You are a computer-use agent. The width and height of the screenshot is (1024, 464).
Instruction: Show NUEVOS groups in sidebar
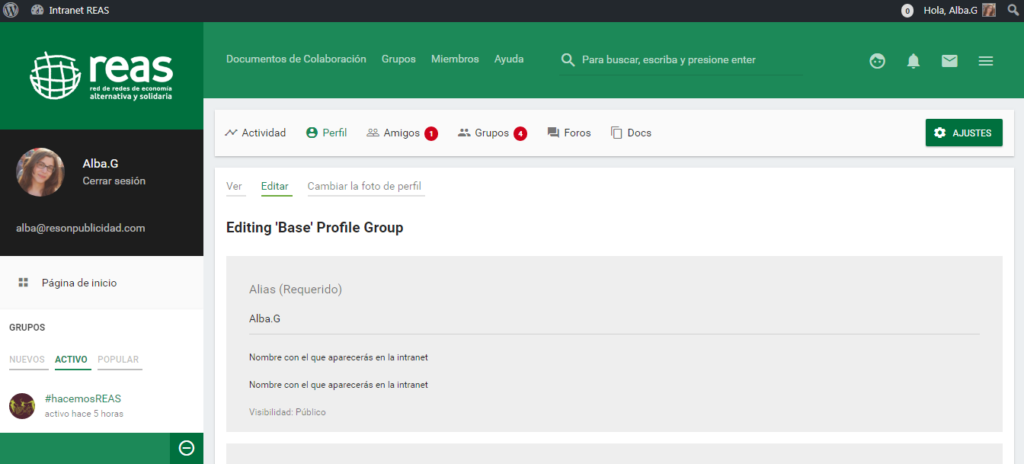point(27,360)
